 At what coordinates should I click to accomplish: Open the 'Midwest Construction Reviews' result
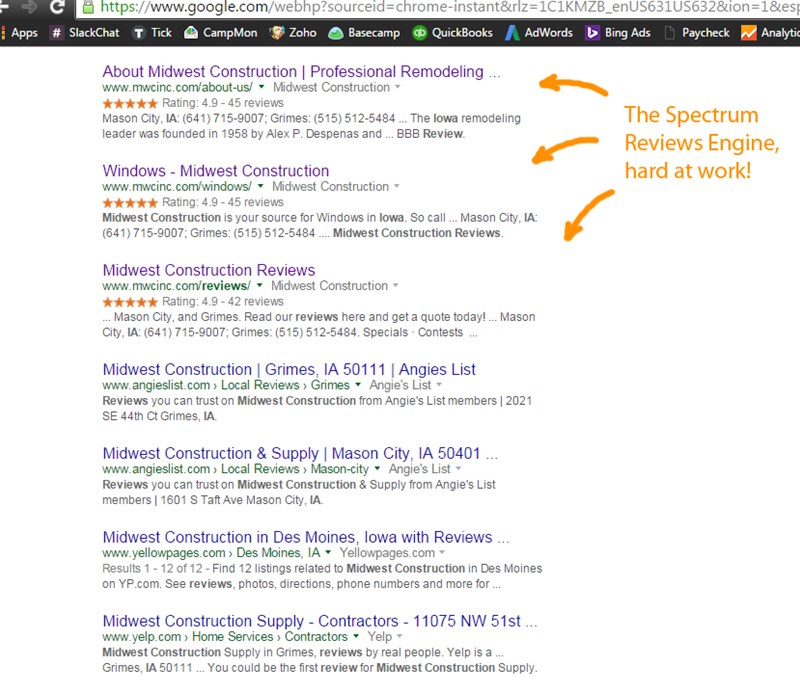click(x=208, y=270)
